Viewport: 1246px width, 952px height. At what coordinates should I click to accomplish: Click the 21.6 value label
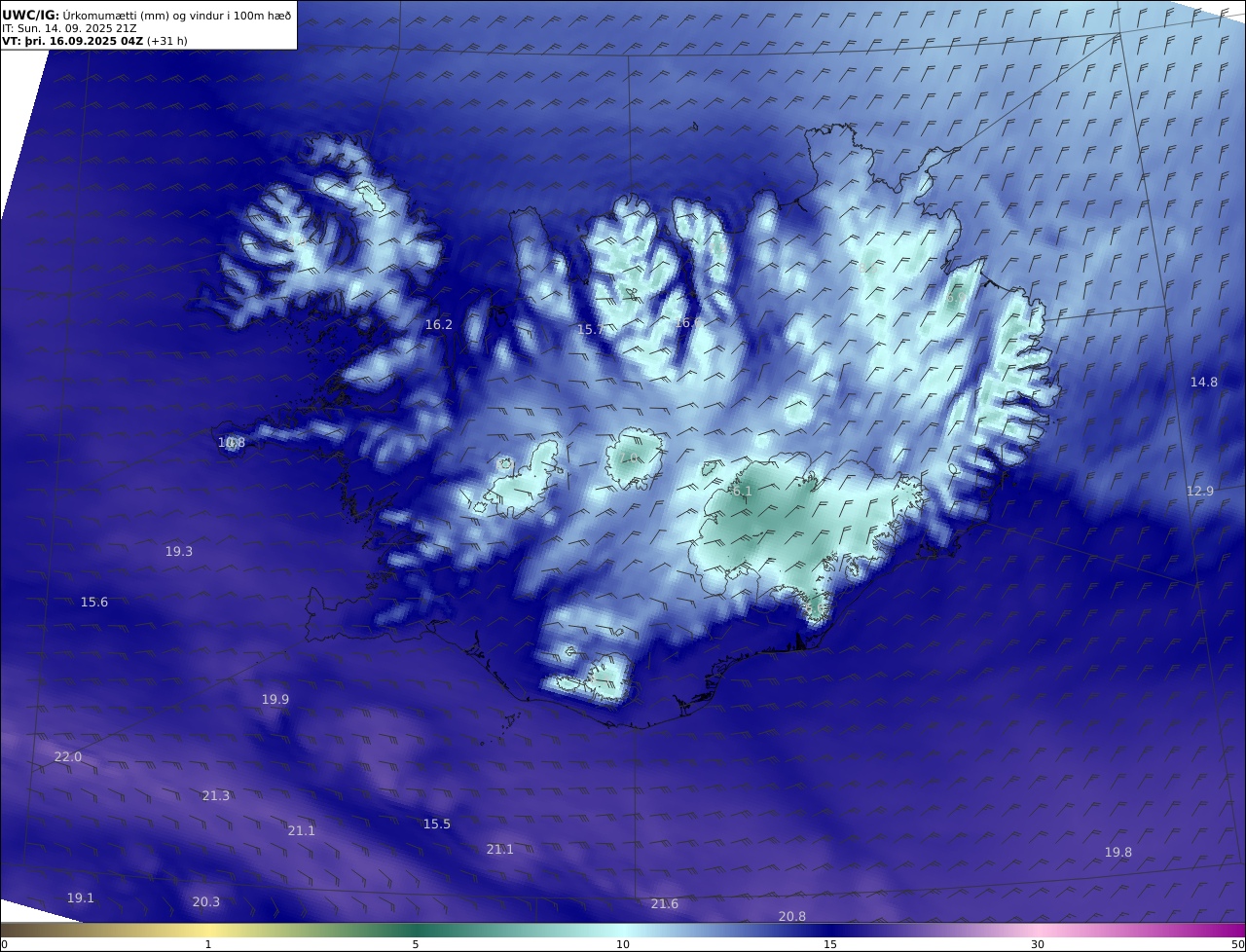coord(665,904)
